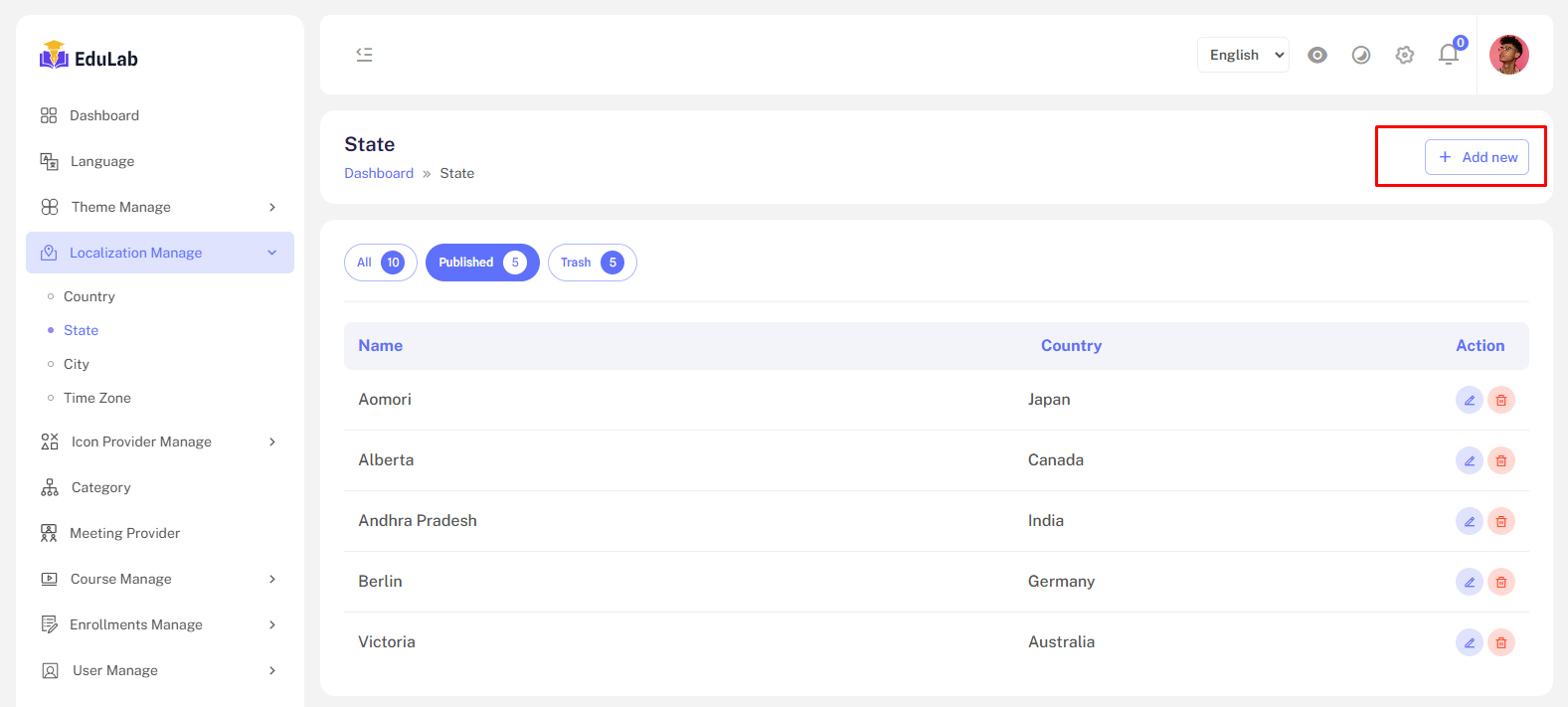Screen dimensions: 1568x707
Task: Click the EduLab logo
Action: coord(88,58)
